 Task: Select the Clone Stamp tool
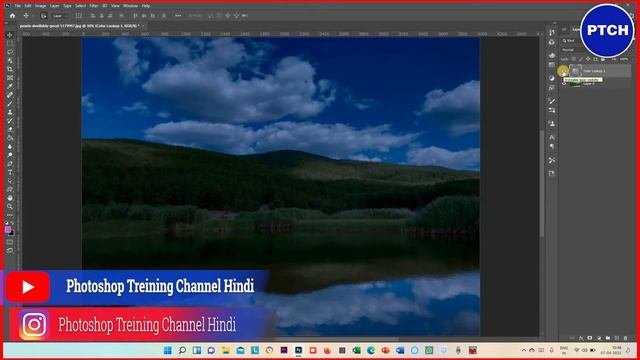10,112
